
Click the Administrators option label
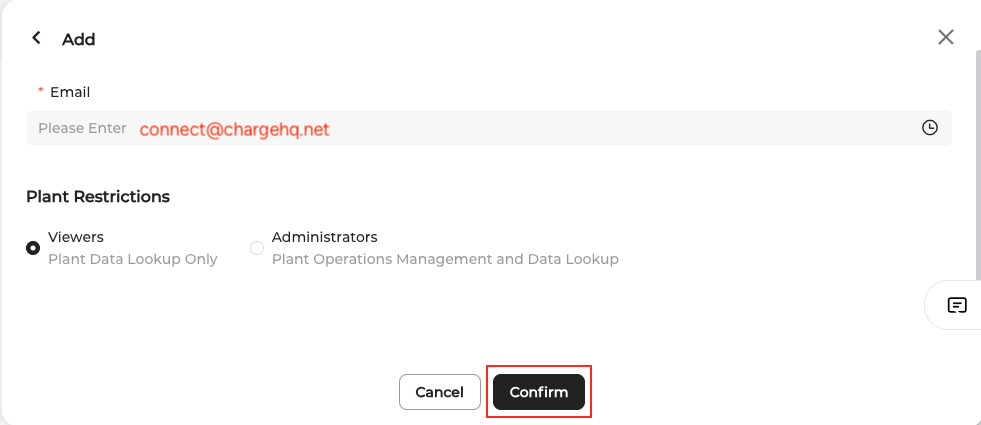coord(324,237)
